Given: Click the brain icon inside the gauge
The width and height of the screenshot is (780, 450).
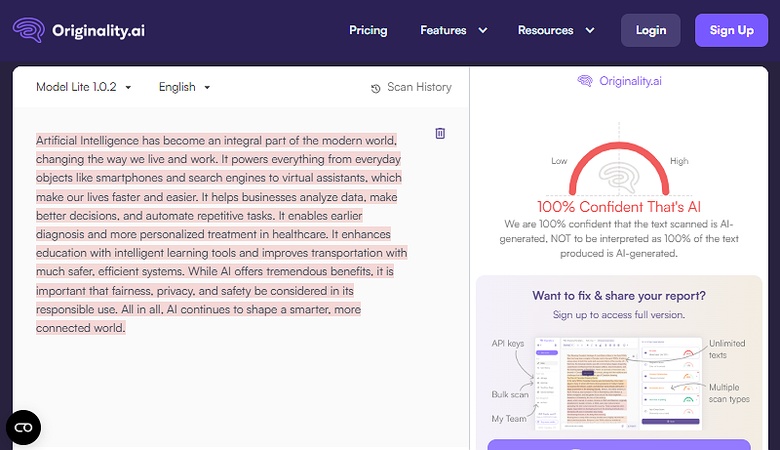Looking at the screenshot, I should [x=619, y=178].
